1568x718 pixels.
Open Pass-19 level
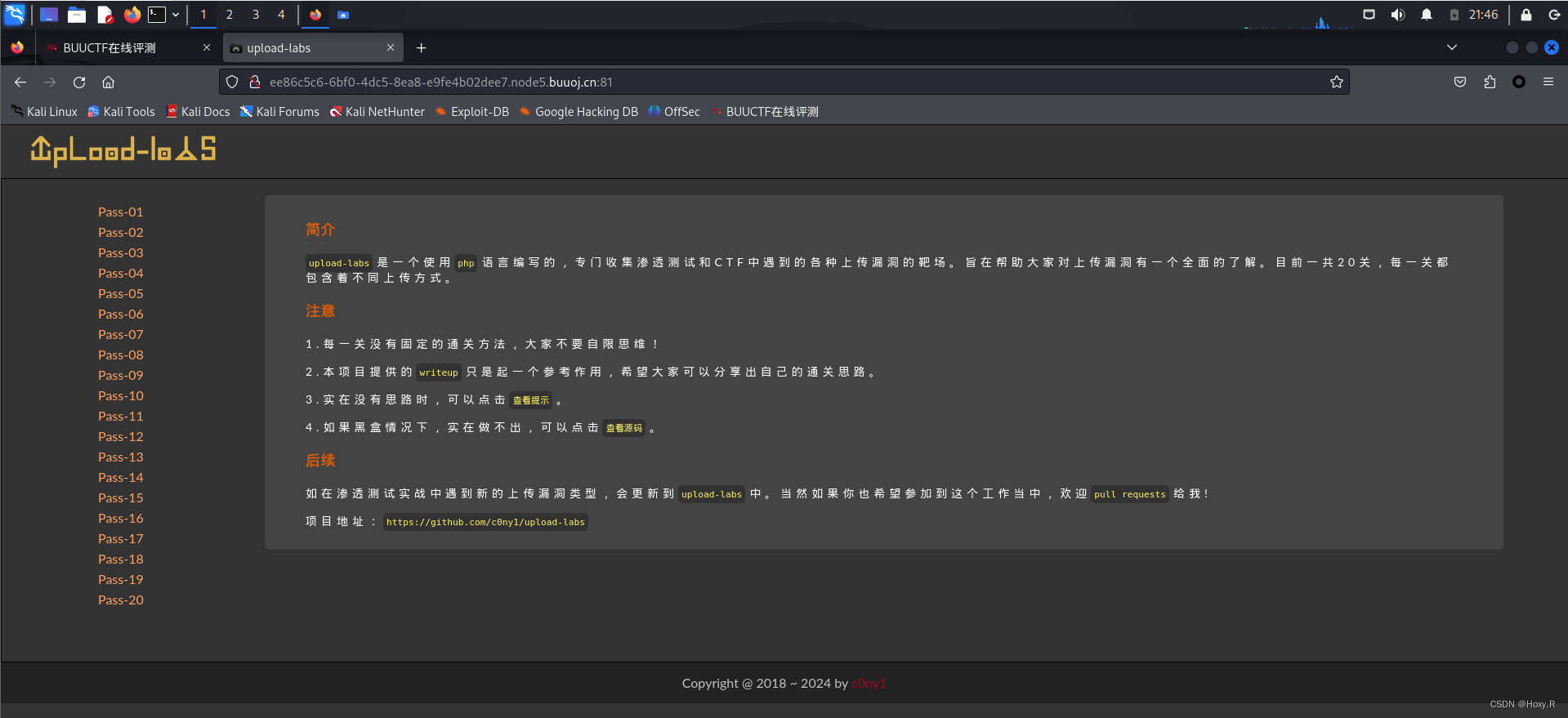[121, 579]
